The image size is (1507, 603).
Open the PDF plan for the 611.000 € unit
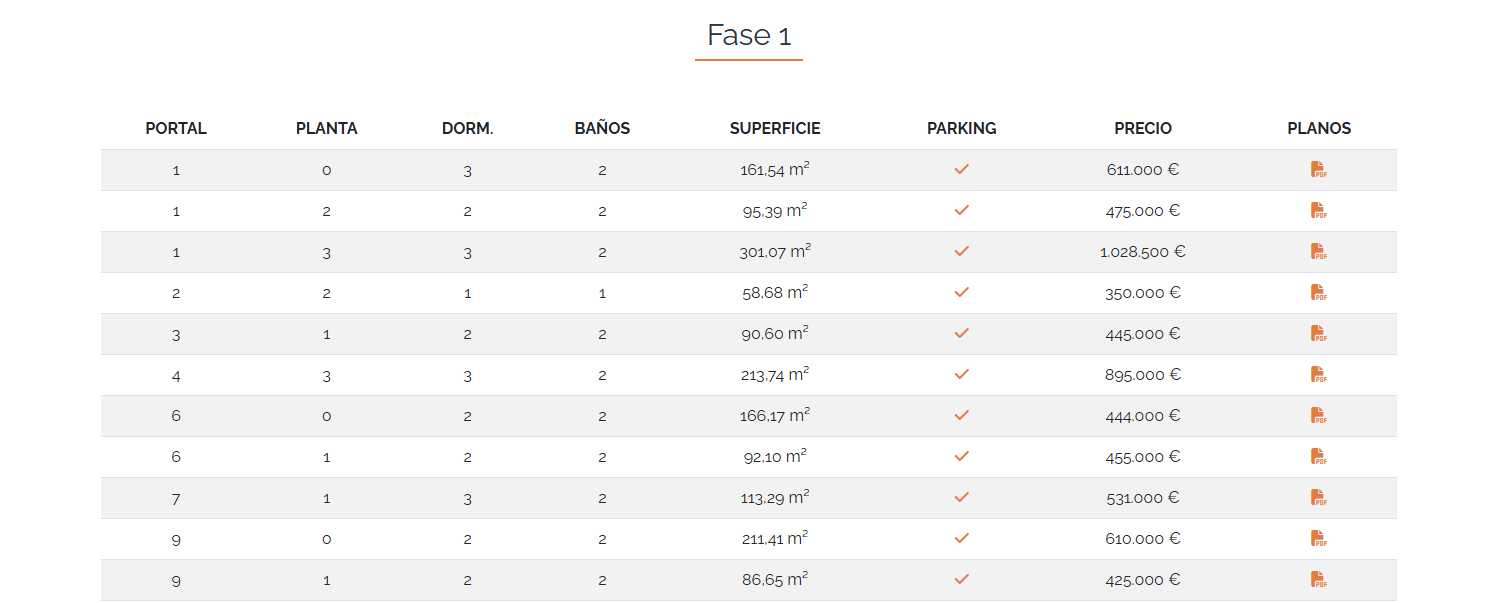tap(1318, 170)
